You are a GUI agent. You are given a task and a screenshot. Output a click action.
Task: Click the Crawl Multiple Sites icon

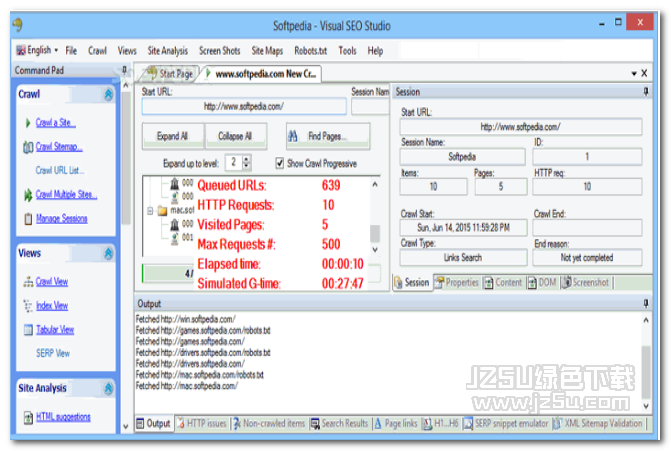click(28, 195)
